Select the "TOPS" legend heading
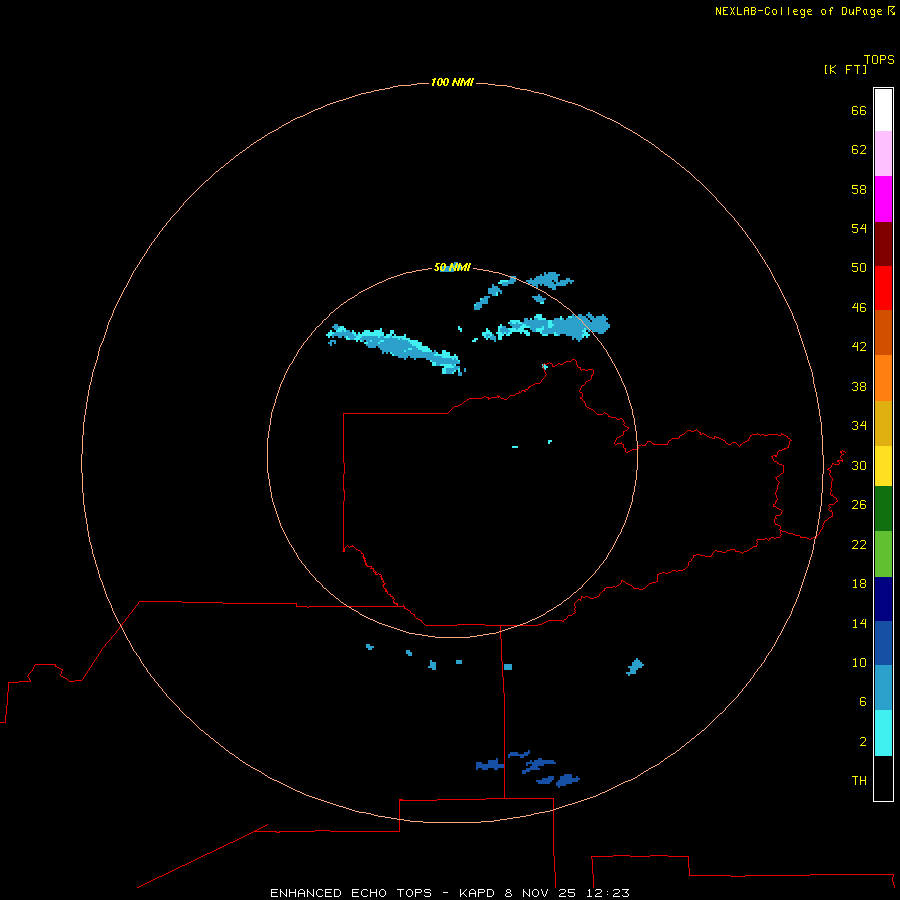900x900 pixels. click(x=879, y=59)
